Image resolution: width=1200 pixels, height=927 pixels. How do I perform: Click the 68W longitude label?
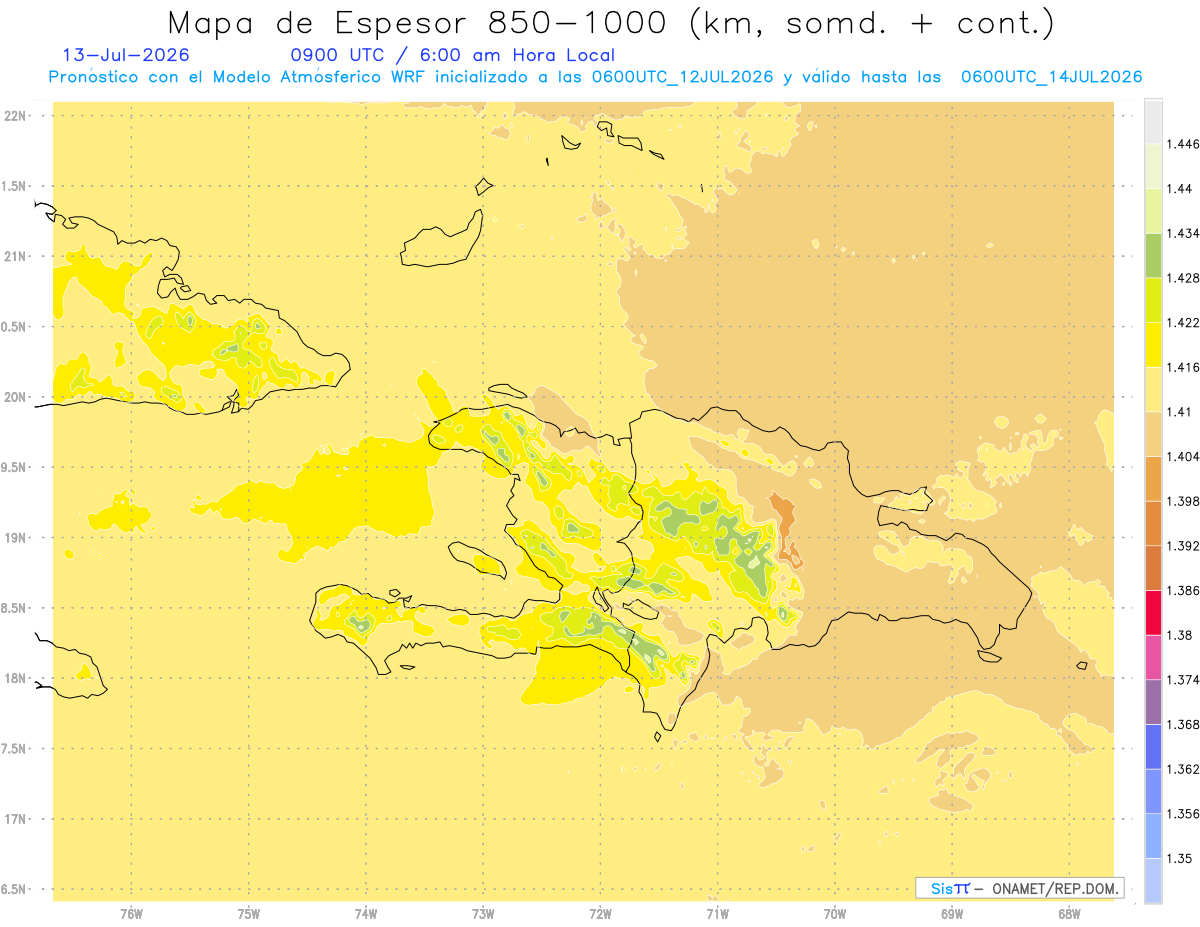coord(1069,913)
